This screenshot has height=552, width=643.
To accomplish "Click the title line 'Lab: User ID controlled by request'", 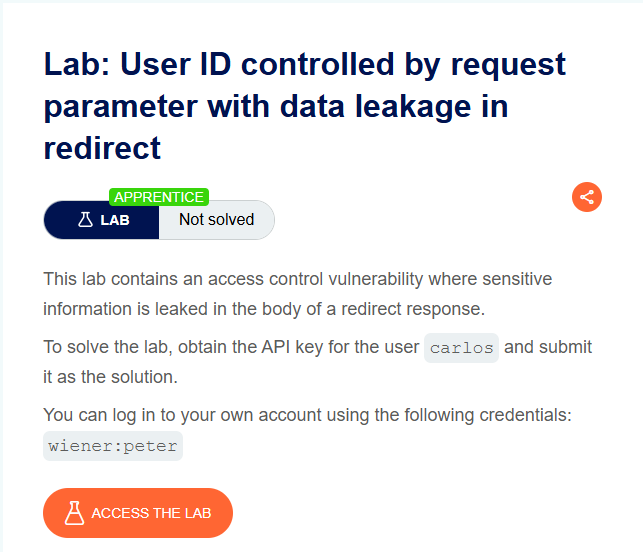I will 305,64.
